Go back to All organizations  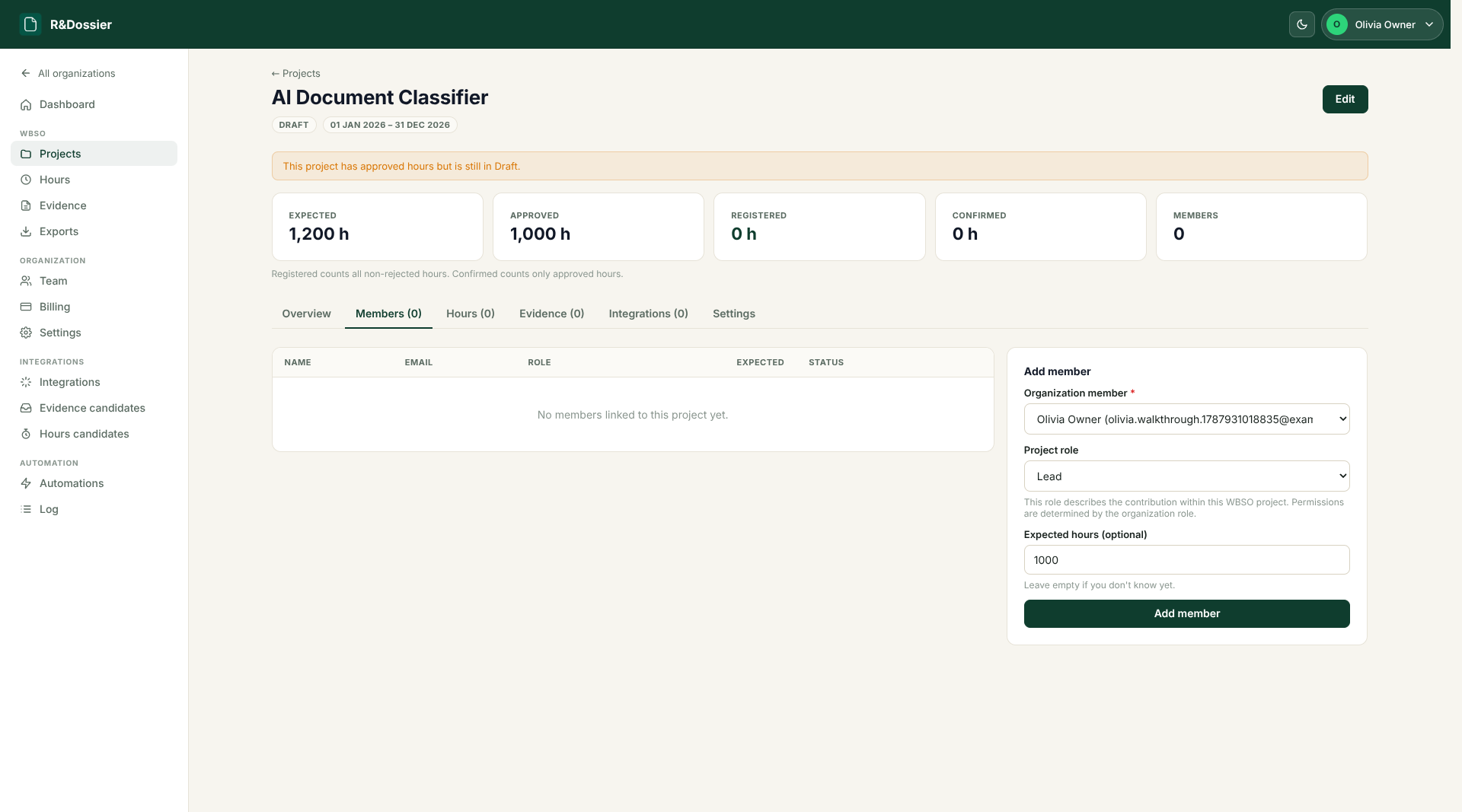[69, 73]
